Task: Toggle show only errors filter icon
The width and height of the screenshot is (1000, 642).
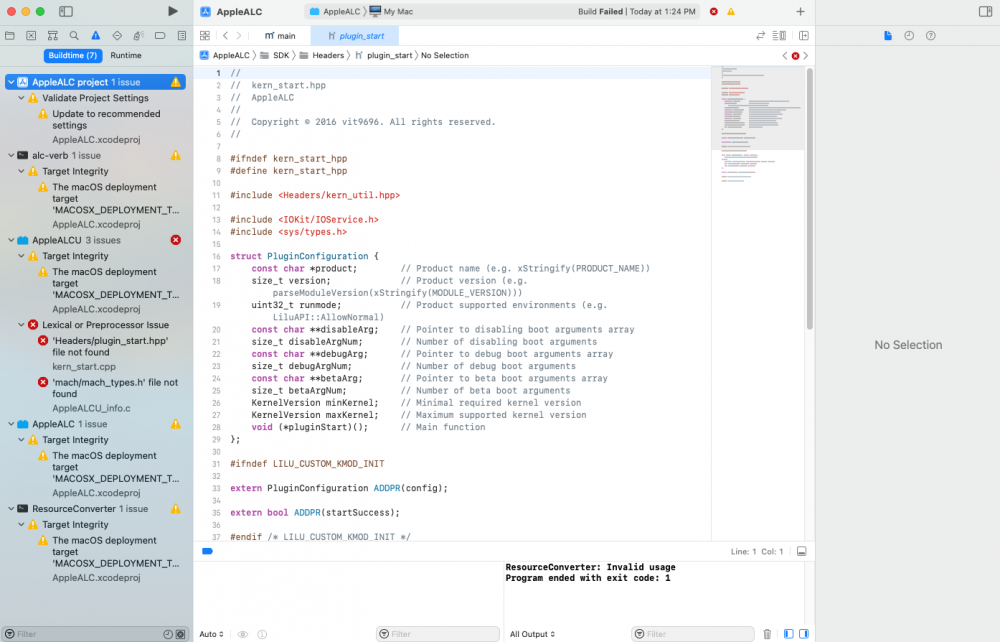Action: (x=180, y=634)
